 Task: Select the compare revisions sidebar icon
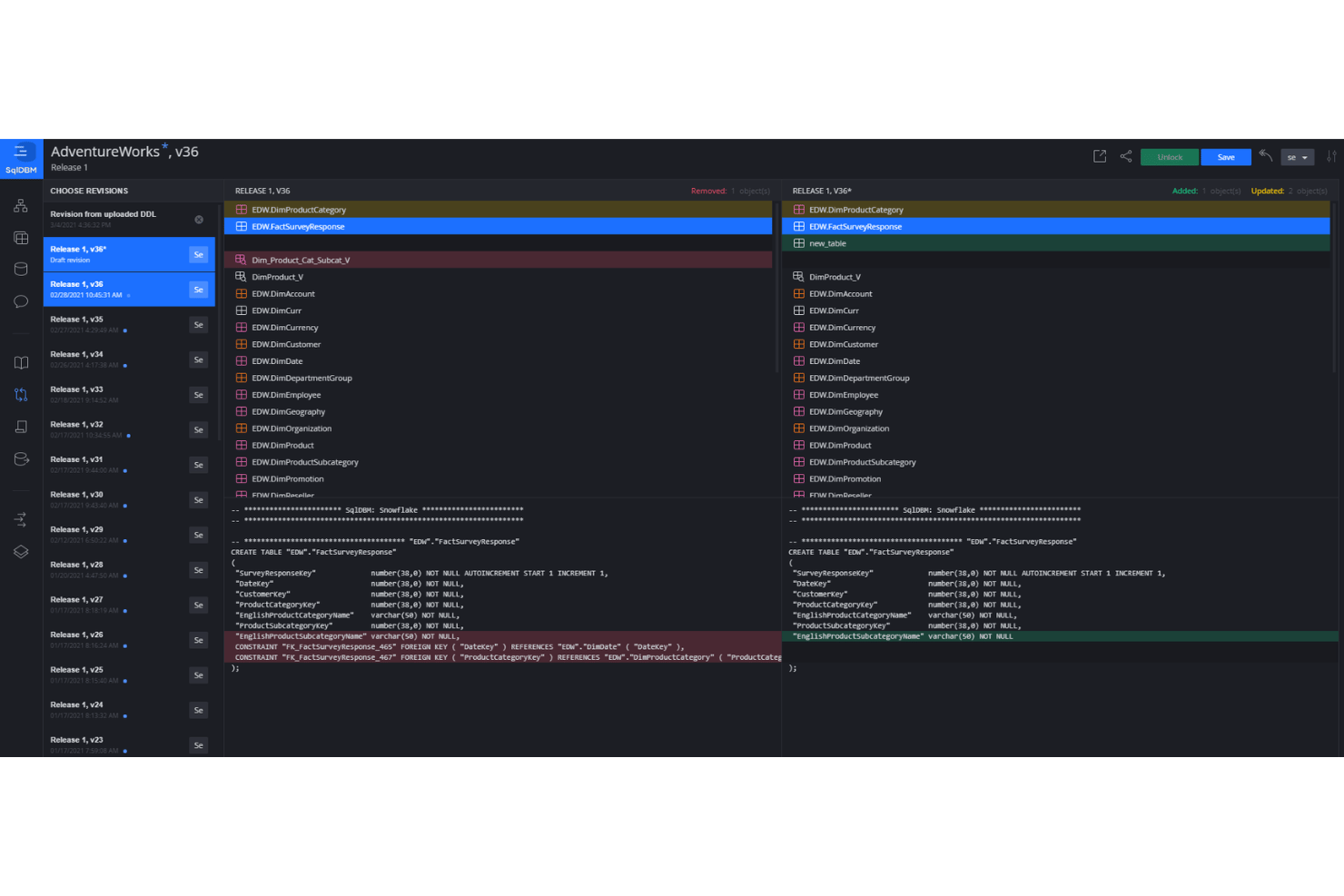21,394
